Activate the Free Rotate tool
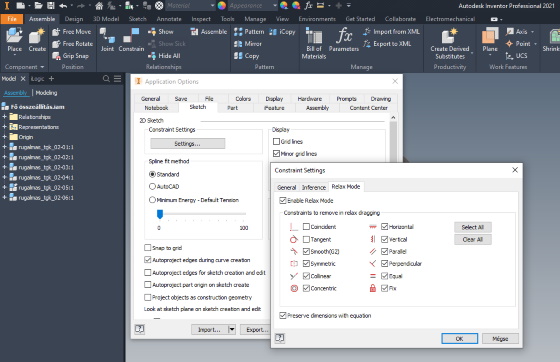The image size is (560, 362). click(72, 44)
